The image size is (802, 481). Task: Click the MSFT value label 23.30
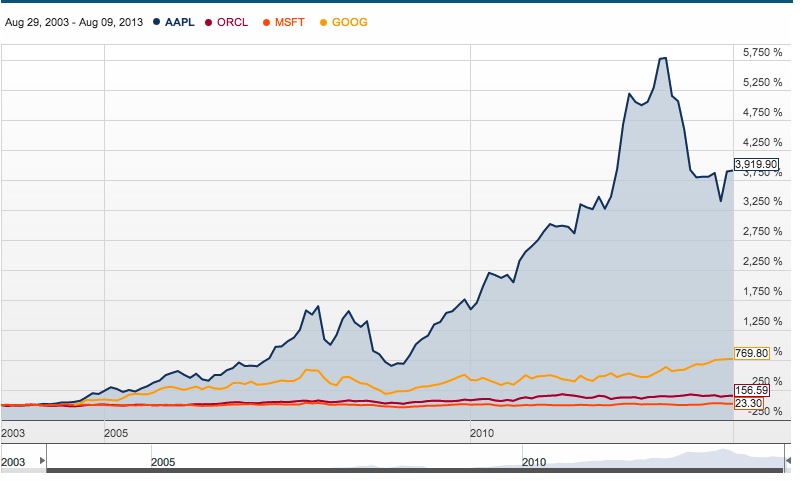748,403
